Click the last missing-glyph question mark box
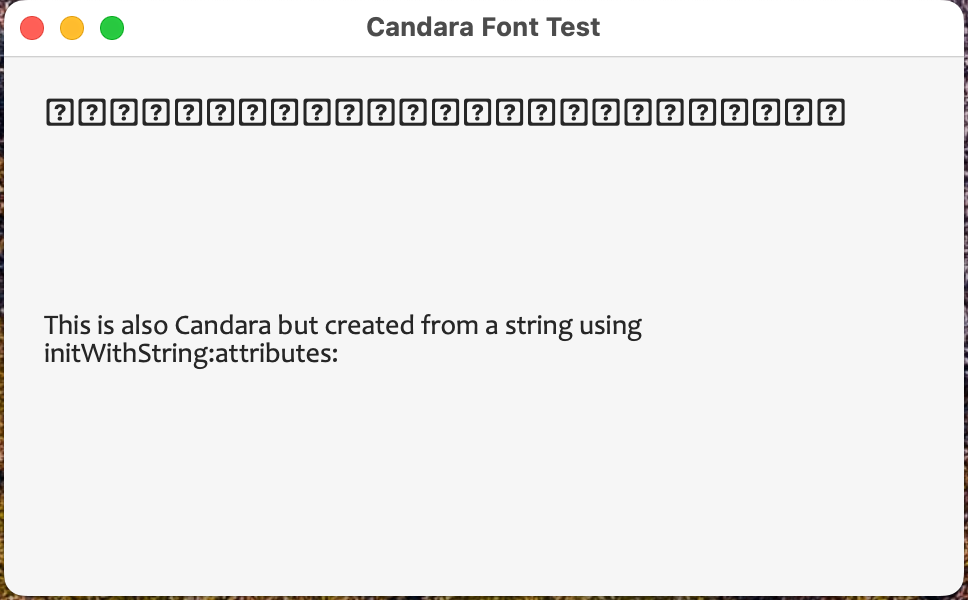The height and width of the screenshot is (600, 968). [x=831, y=112]
